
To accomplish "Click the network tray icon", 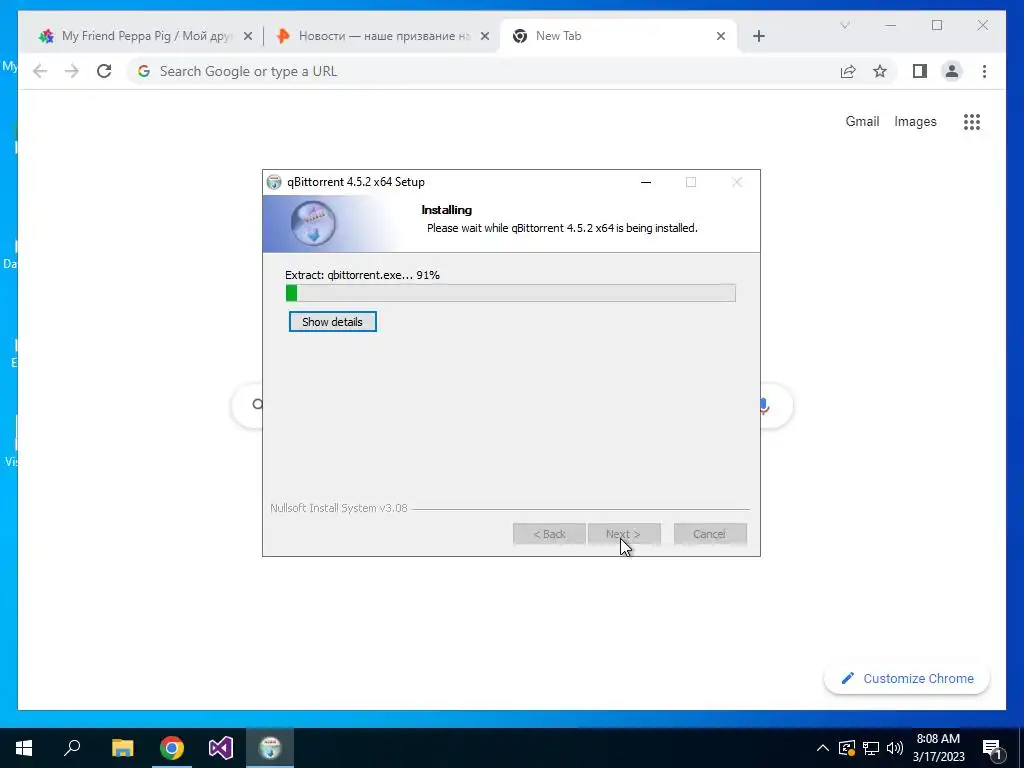I will [871, 748].
